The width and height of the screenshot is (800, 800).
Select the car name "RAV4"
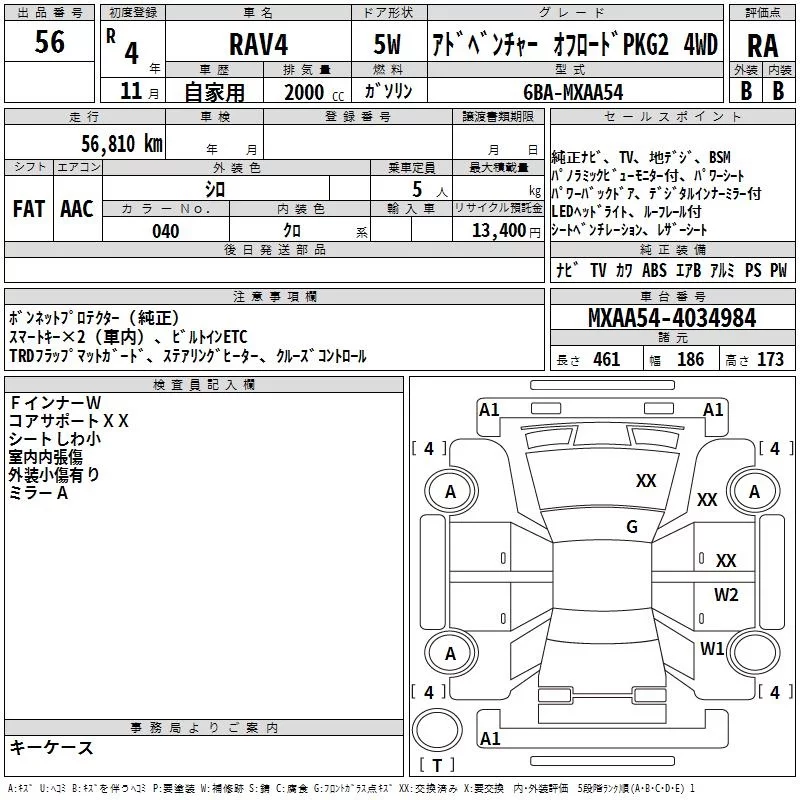click(258, 44)
